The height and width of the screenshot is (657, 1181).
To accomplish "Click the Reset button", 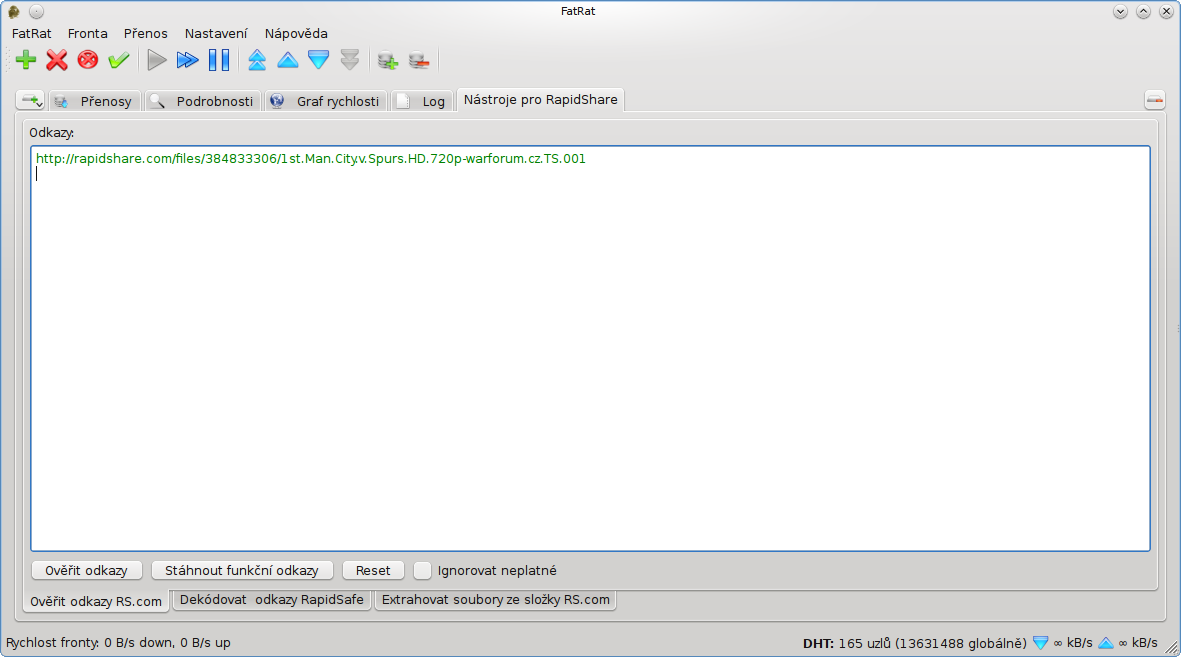I will click(373, 570).
